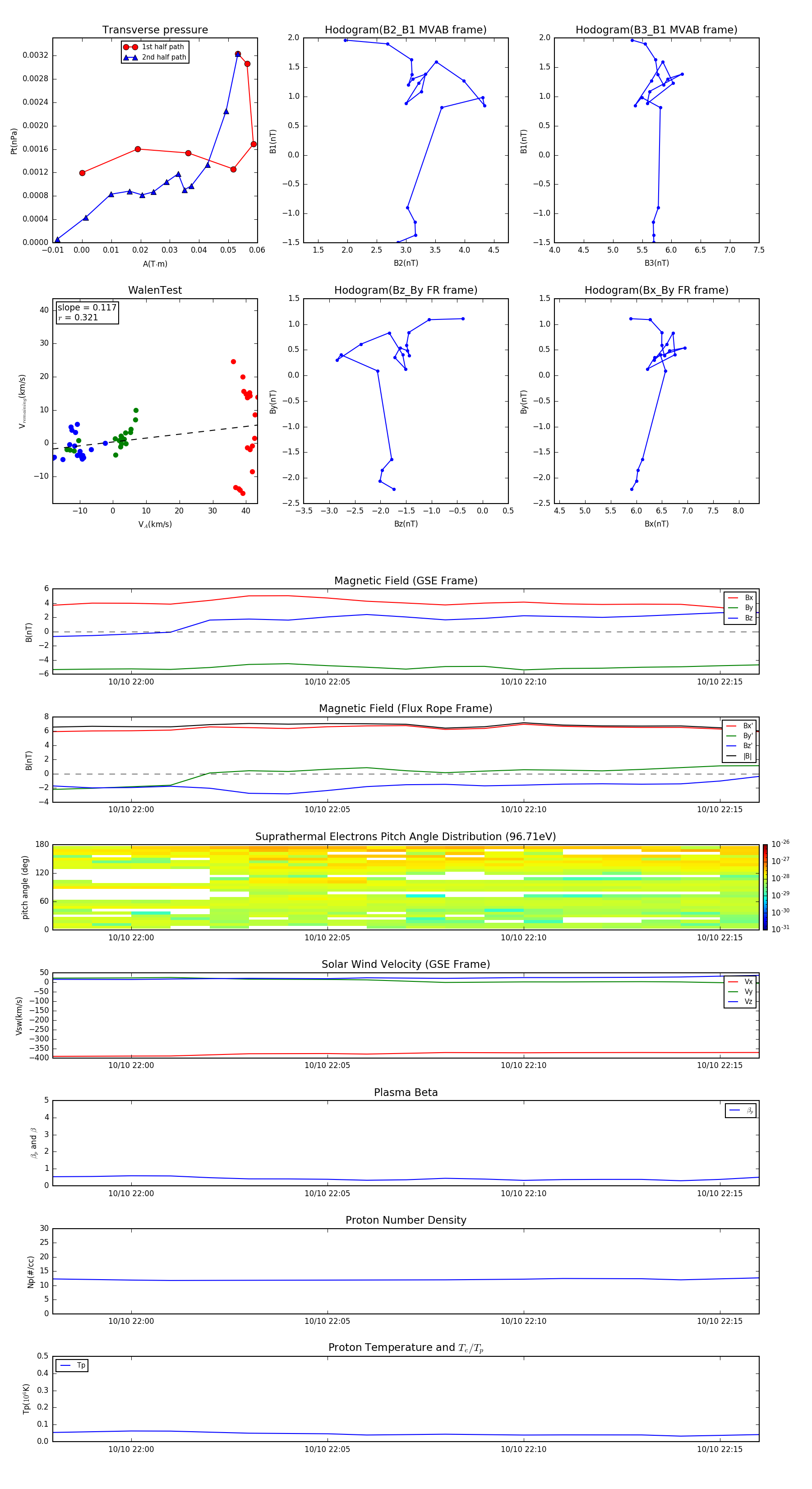Click the "Hodogram(B3_B1 MVAB frame)" title
This screenshot has height=1489, width=812.
pos(656,30)
